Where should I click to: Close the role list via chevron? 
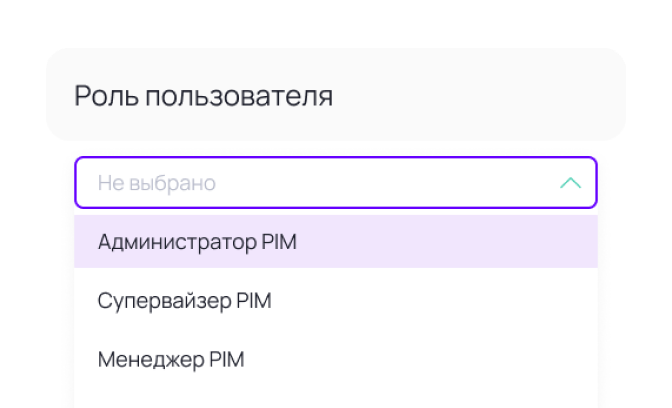pyautogui.click(x=570, y=183)
